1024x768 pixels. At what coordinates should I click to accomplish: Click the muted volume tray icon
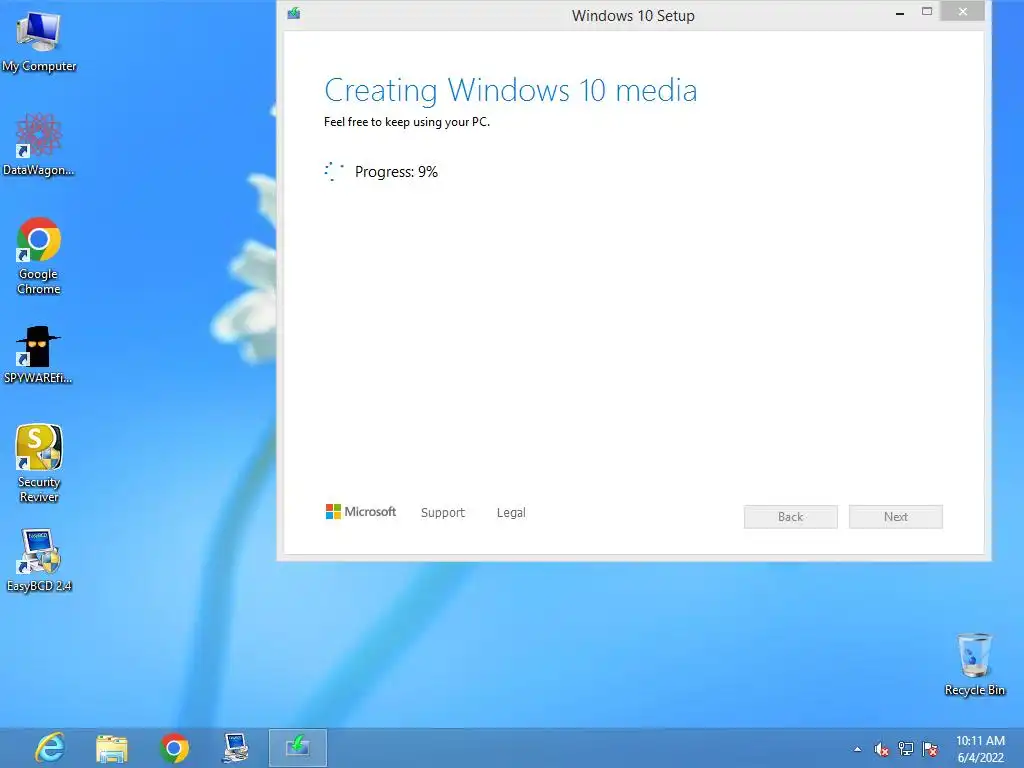click(881, 749)
